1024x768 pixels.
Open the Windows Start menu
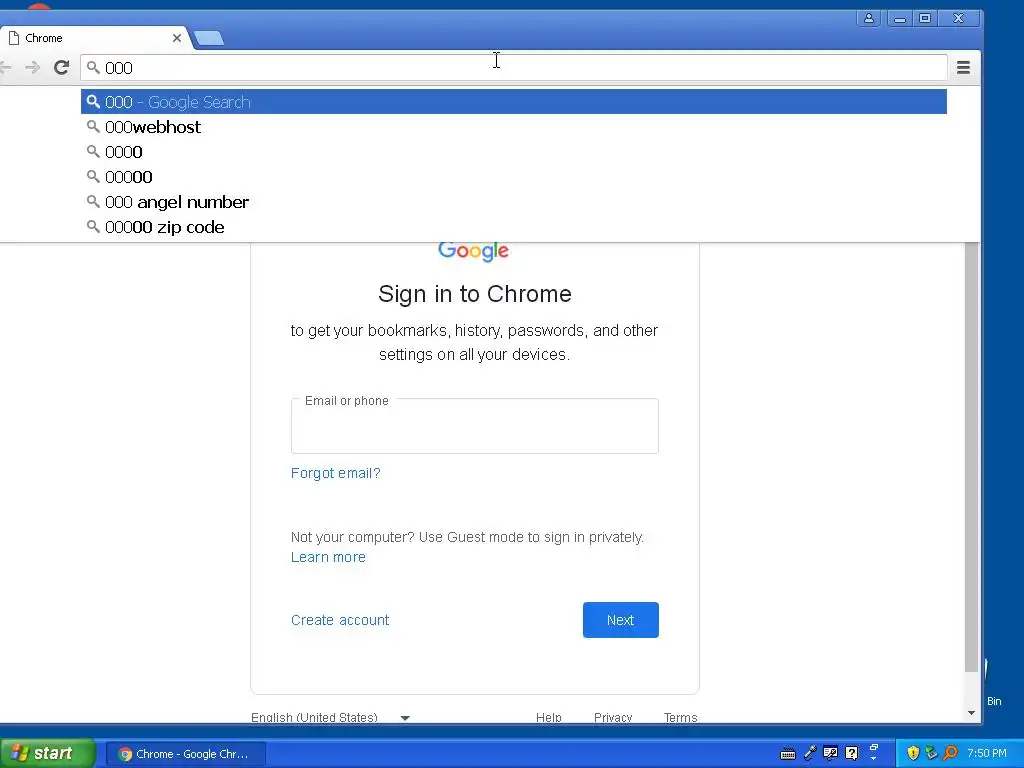tap(47, 754)
